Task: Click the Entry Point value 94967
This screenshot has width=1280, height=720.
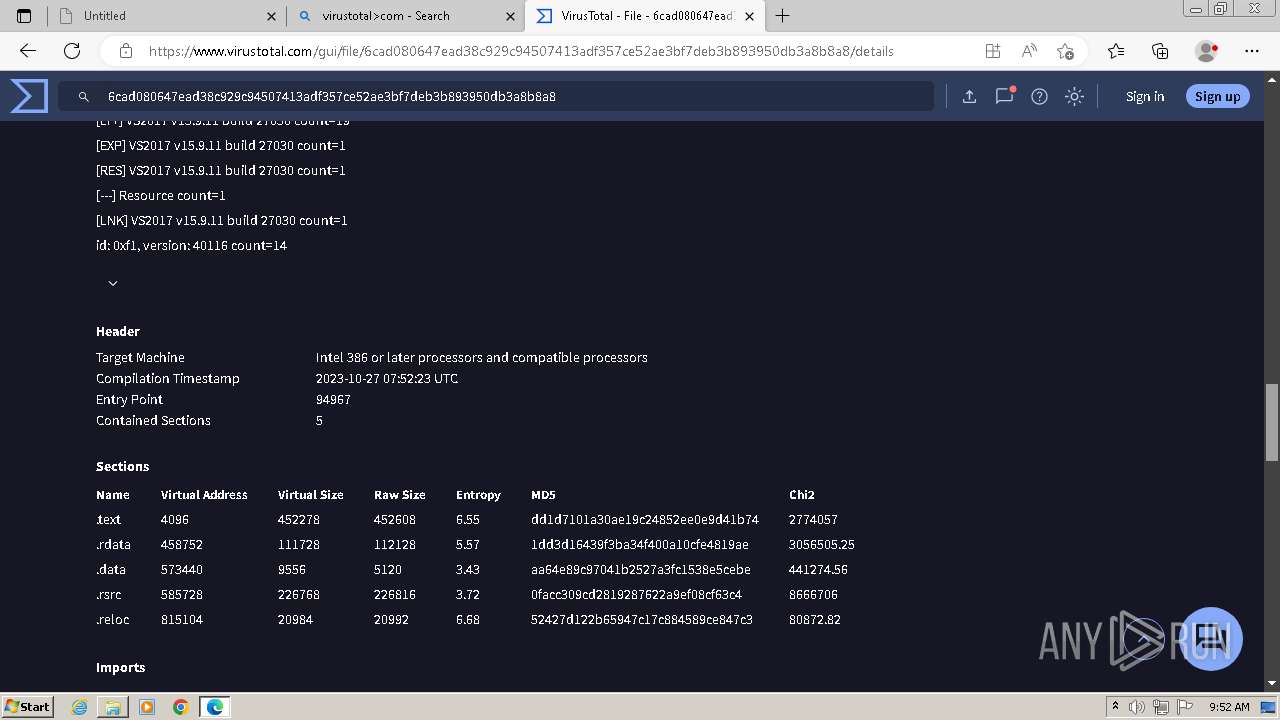Action: point(333,400)
